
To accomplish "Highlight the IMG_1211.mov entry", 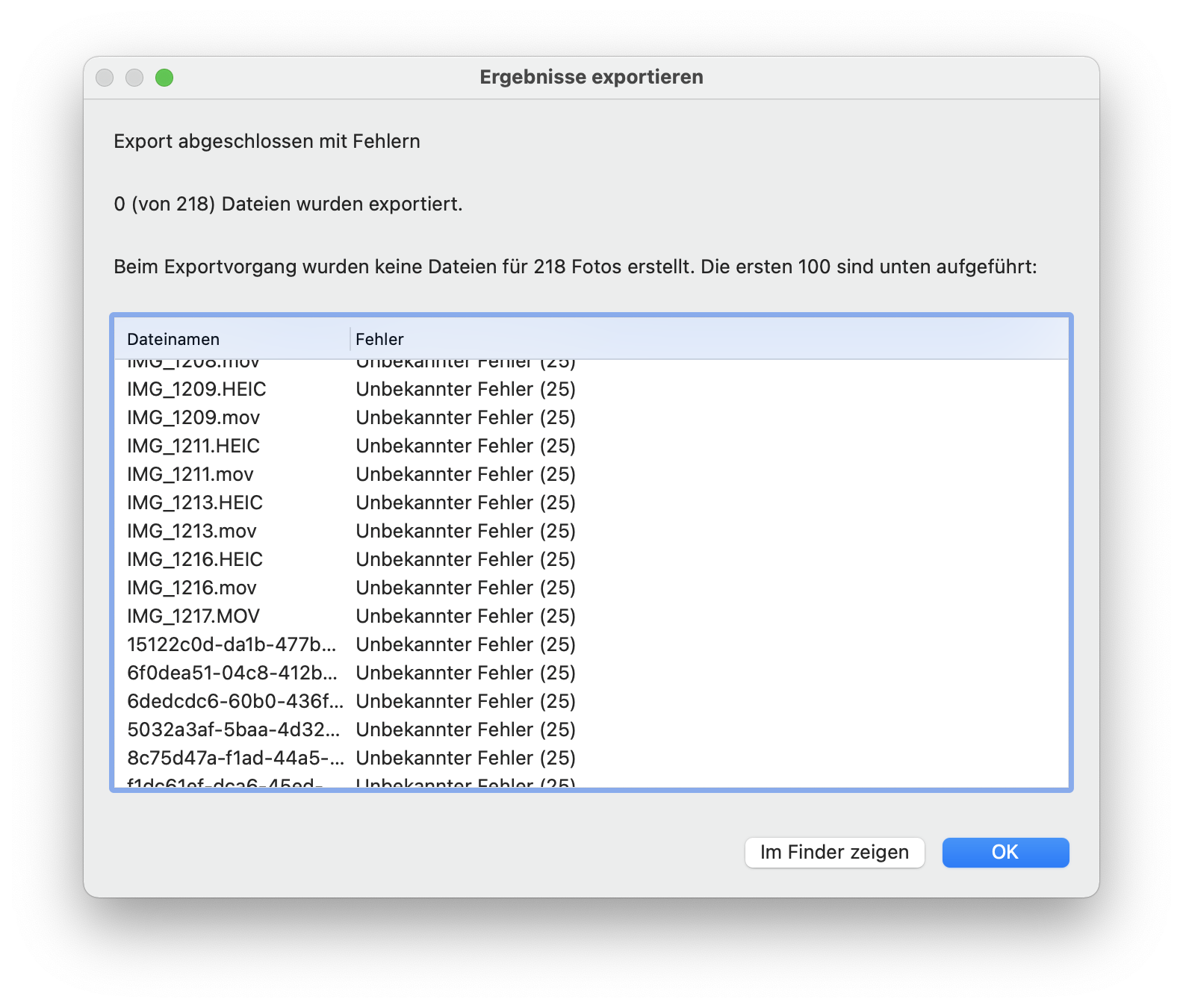I will tap(190, 474).
